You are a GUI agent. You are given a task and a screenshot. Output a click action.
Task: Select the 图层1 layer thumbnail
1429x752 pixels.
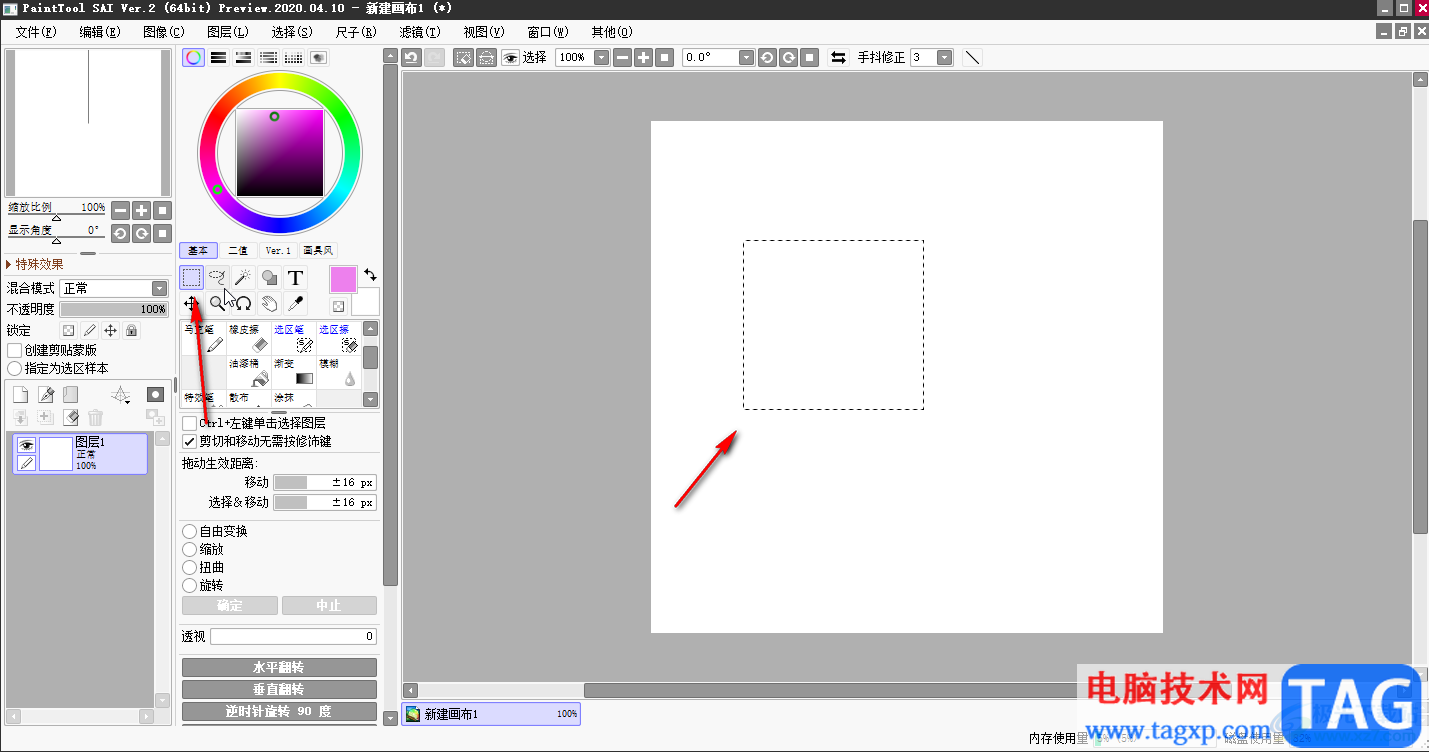56,454
